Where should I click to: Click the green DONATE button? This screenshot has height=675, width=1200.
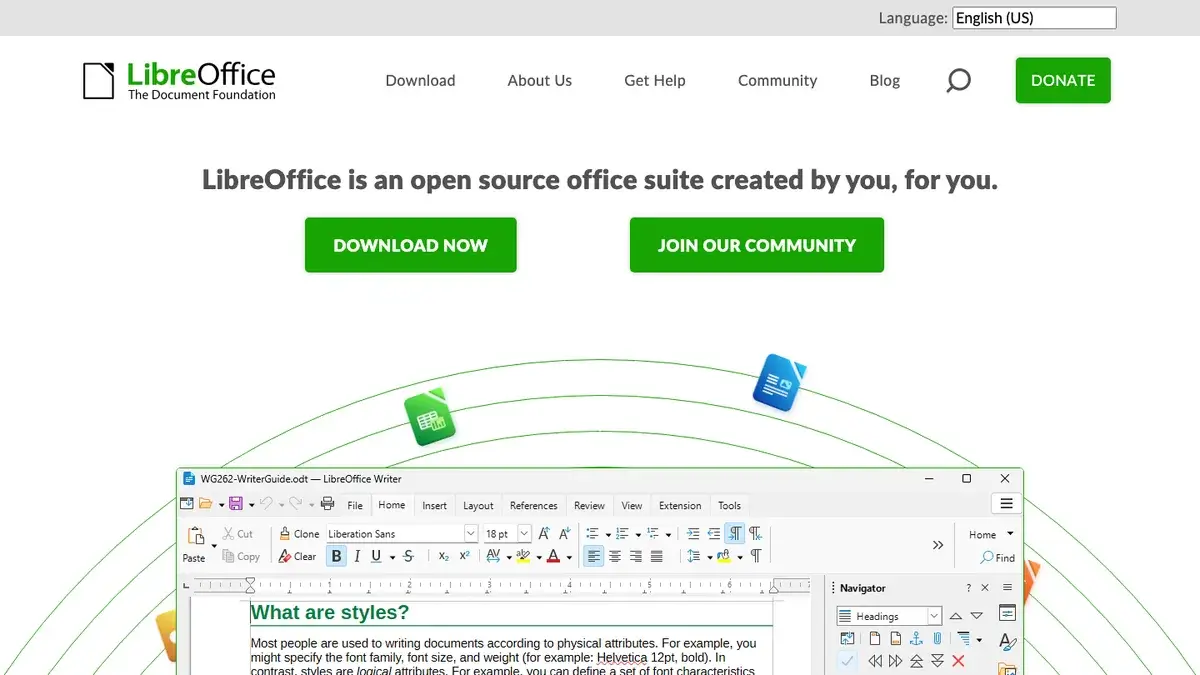click(1063, 80)
